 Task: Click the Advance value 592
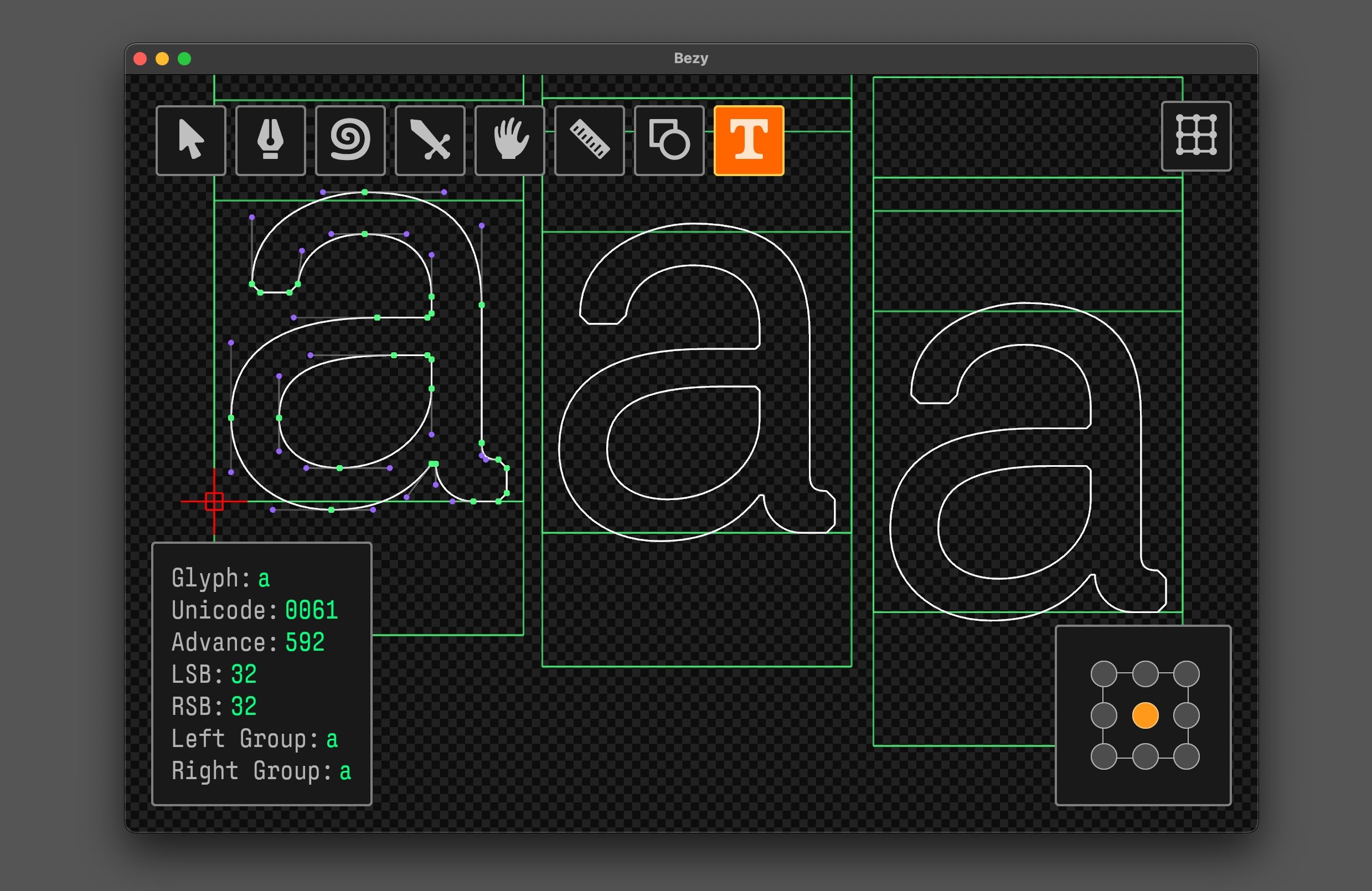pos(305,642)
